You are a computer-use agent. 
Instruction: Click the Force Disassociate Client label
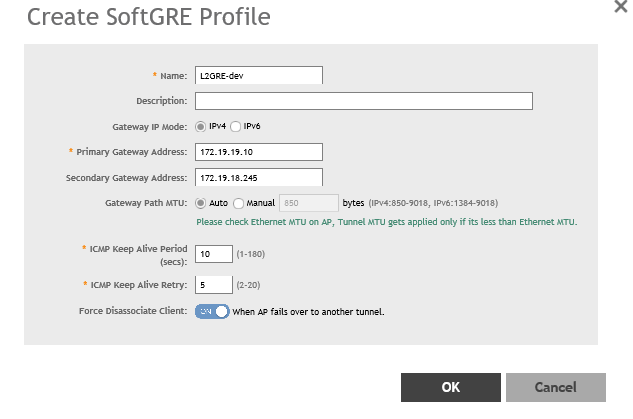[133, 311]
